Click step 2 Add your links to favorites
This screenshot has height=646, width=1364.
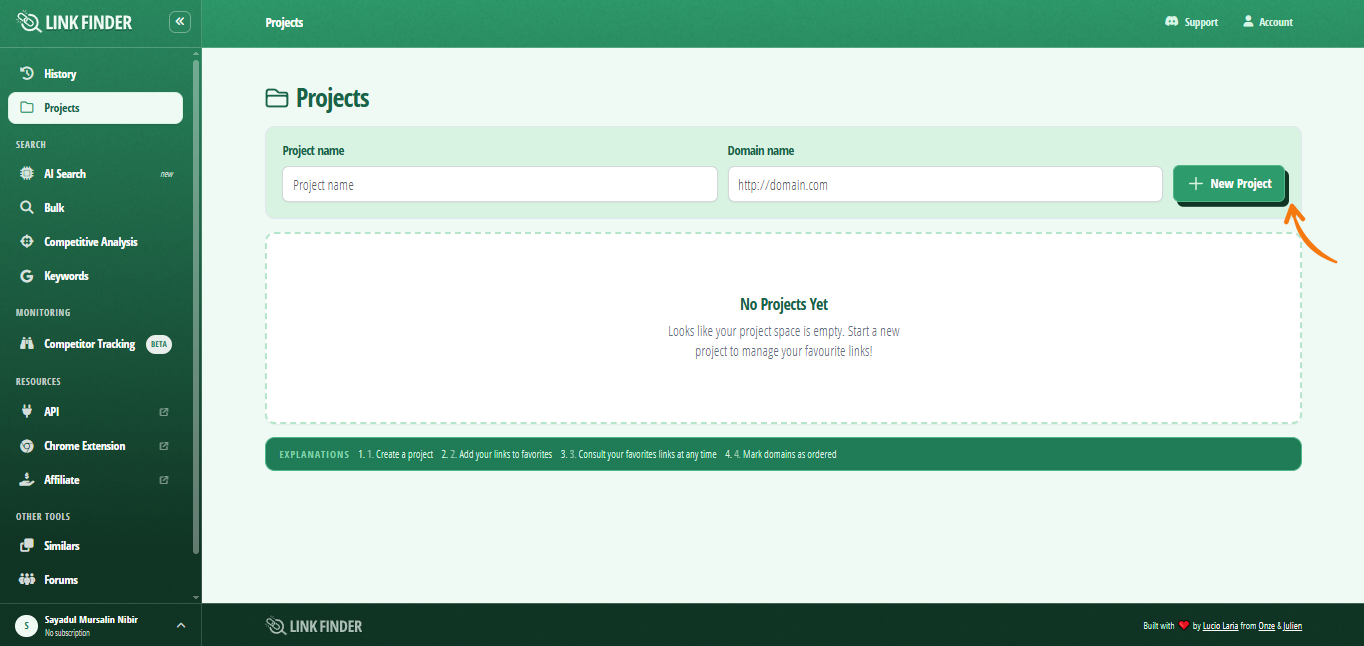pos(497,454)
